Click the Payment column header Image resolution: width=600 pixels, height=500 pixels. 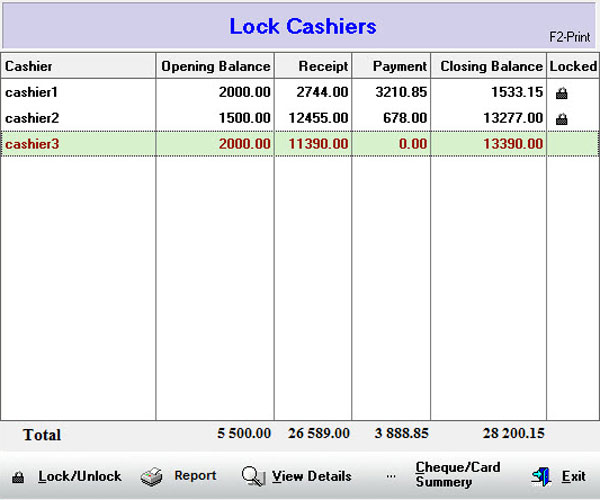[399, 66]
